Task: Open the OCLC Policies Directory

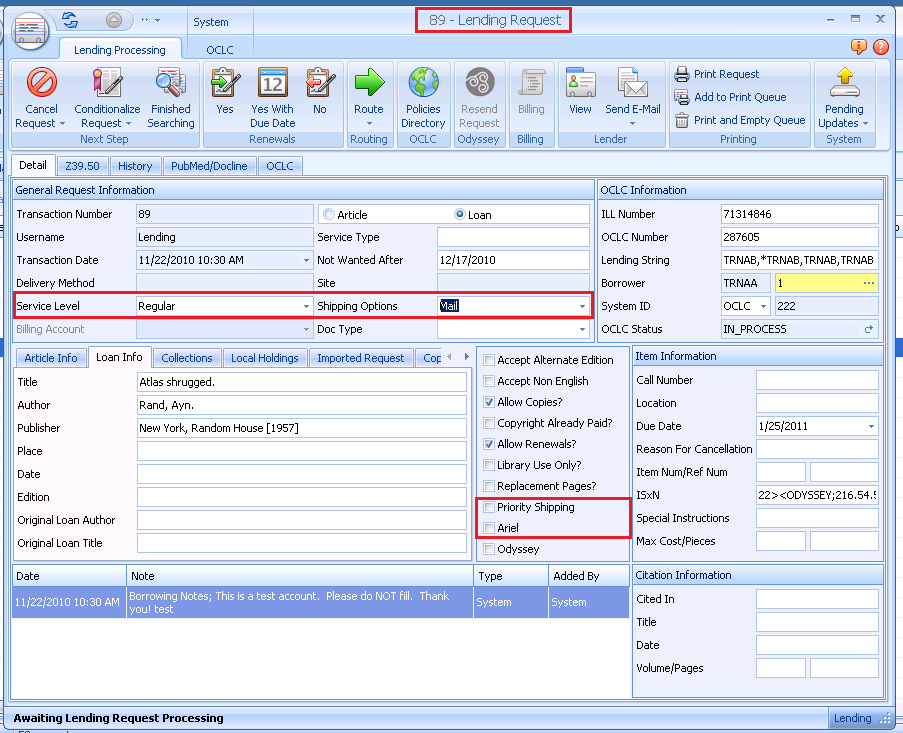Action: pos(423,84)
